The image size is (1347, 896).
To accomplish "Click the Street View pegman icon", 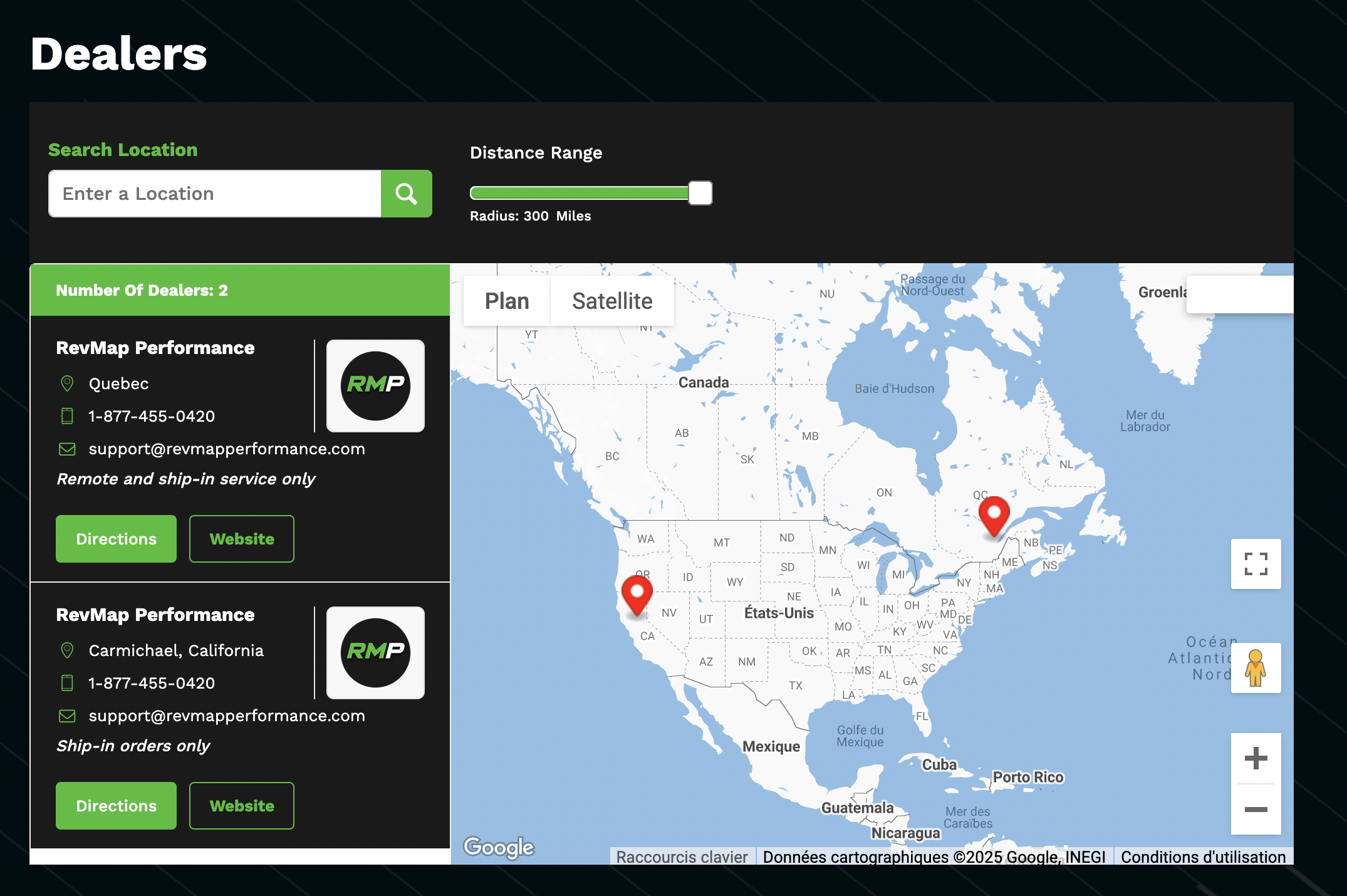I will (1256, 668).
